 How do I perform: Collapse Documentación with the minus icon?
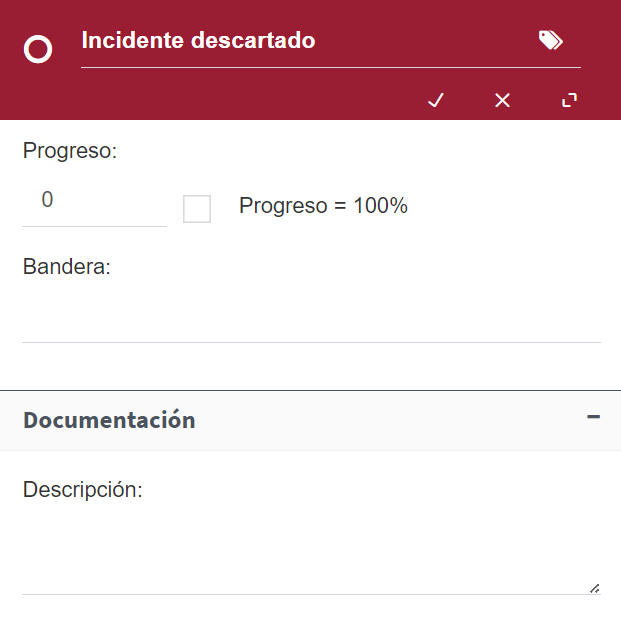[x=593, y=417]
